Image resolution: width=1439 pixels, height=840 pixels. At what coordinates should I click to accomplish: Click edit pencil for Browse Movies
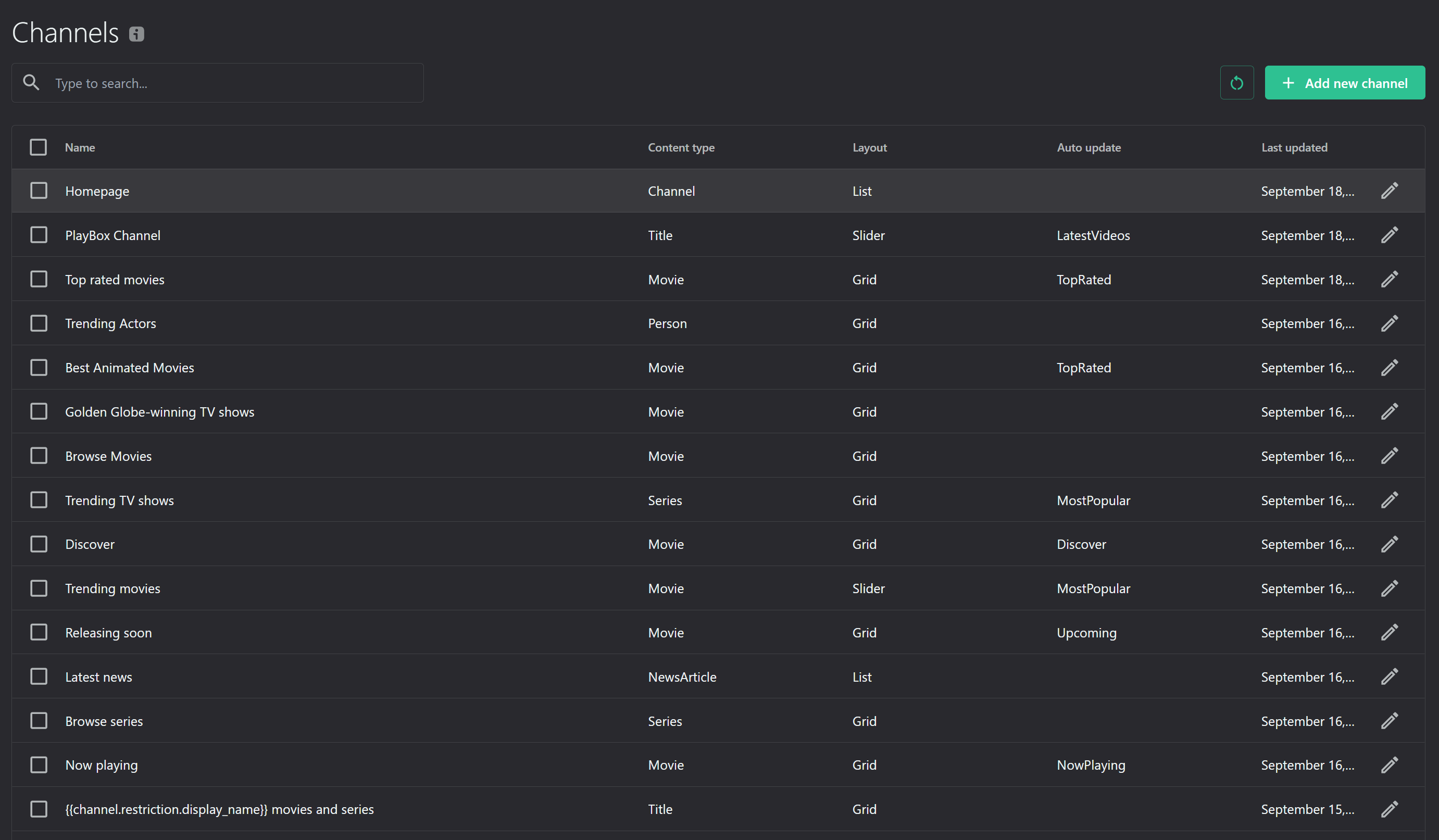pos(1390,456)
